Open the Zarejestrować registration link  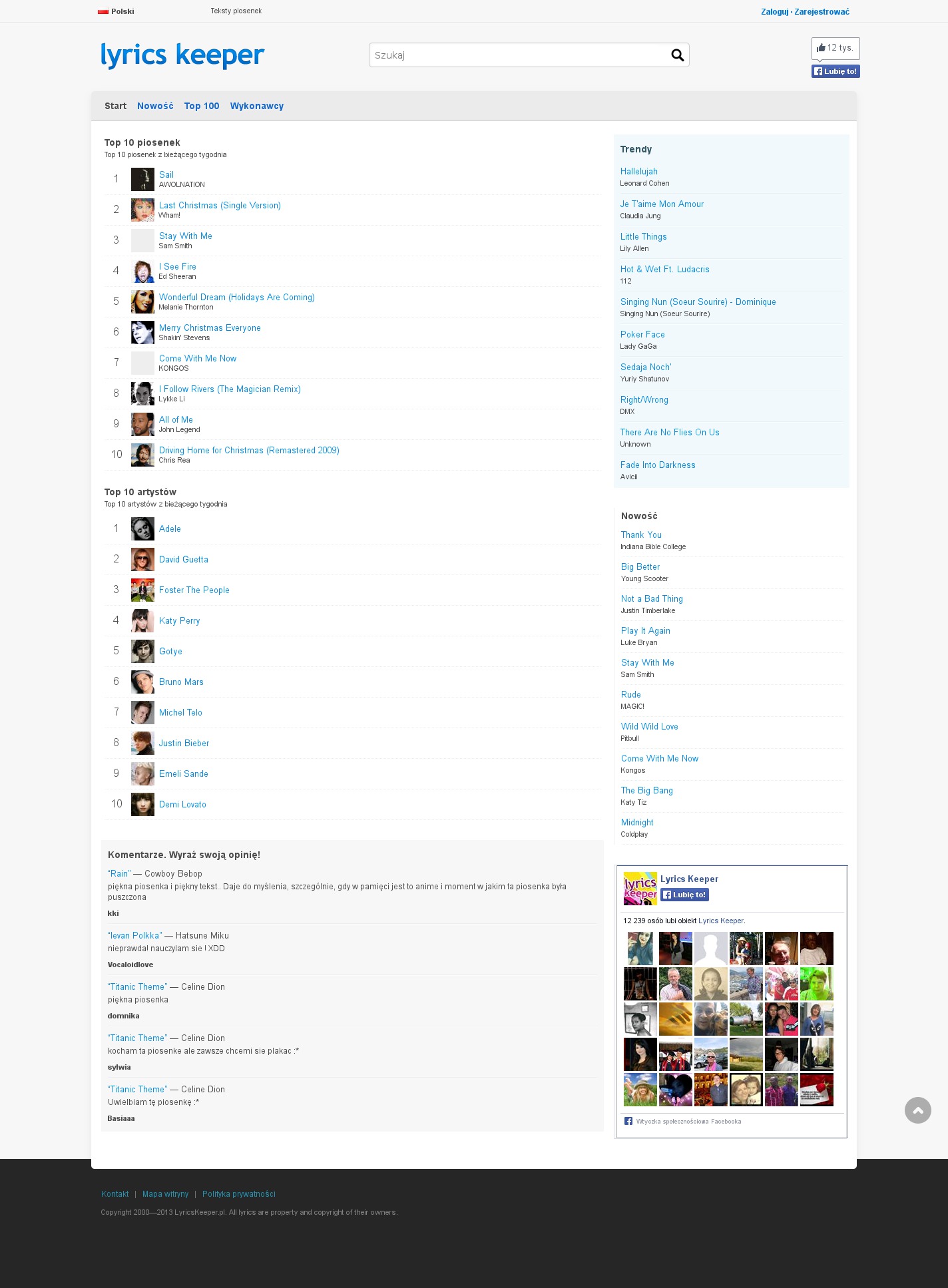[822, 12]
